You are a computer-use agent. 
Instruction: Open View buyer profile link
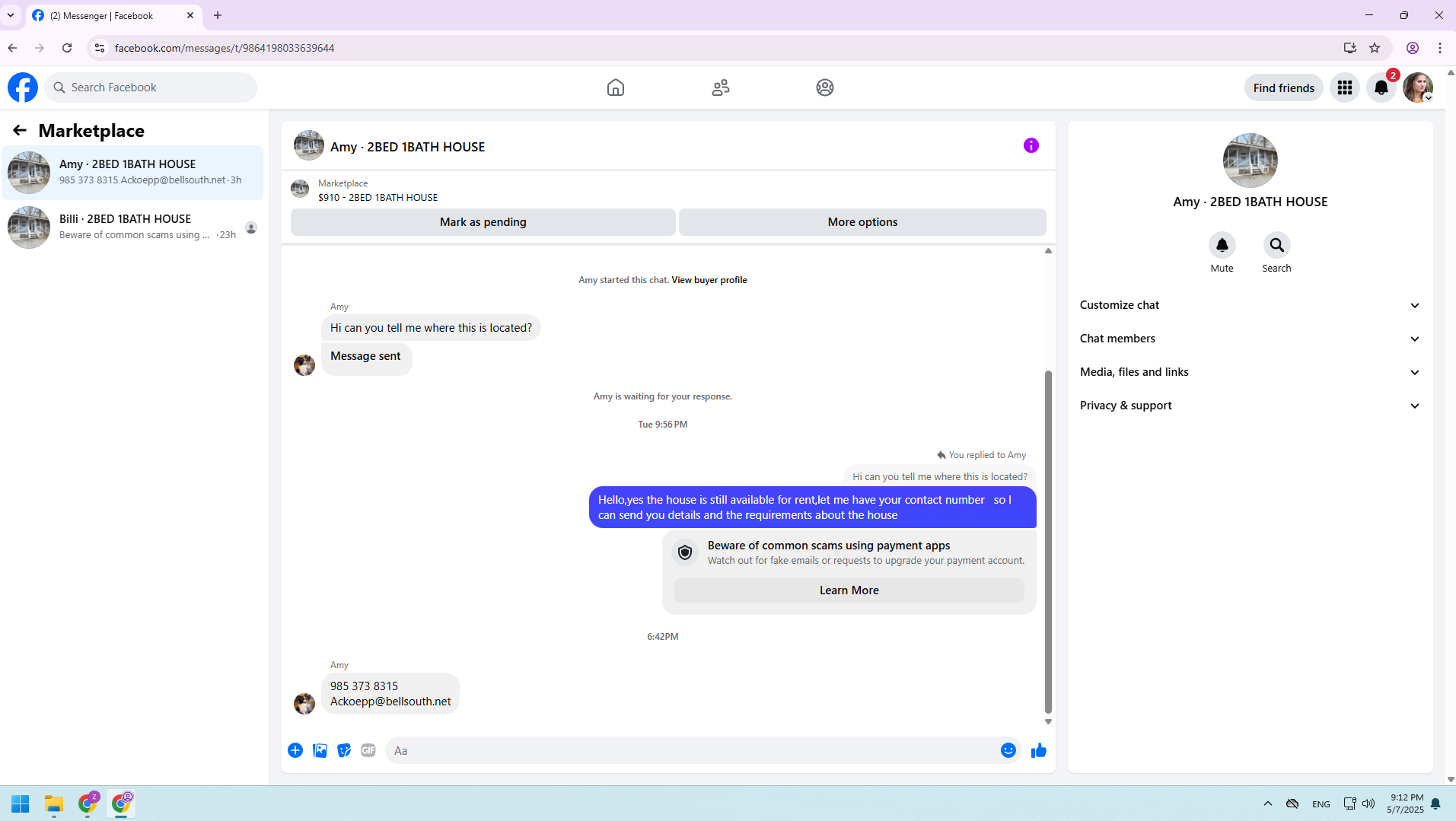(709, 280)
